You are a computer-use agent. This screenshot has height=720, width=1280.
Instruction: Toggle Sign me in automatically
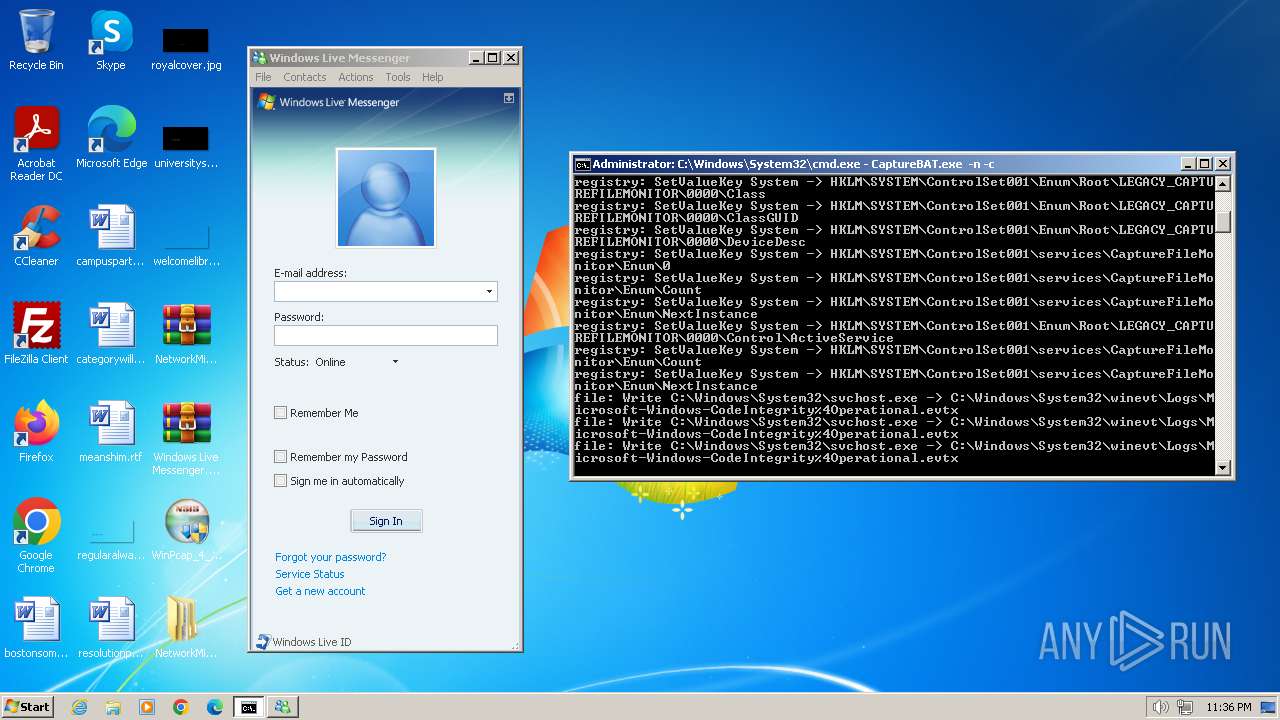(x=280, y=480)
